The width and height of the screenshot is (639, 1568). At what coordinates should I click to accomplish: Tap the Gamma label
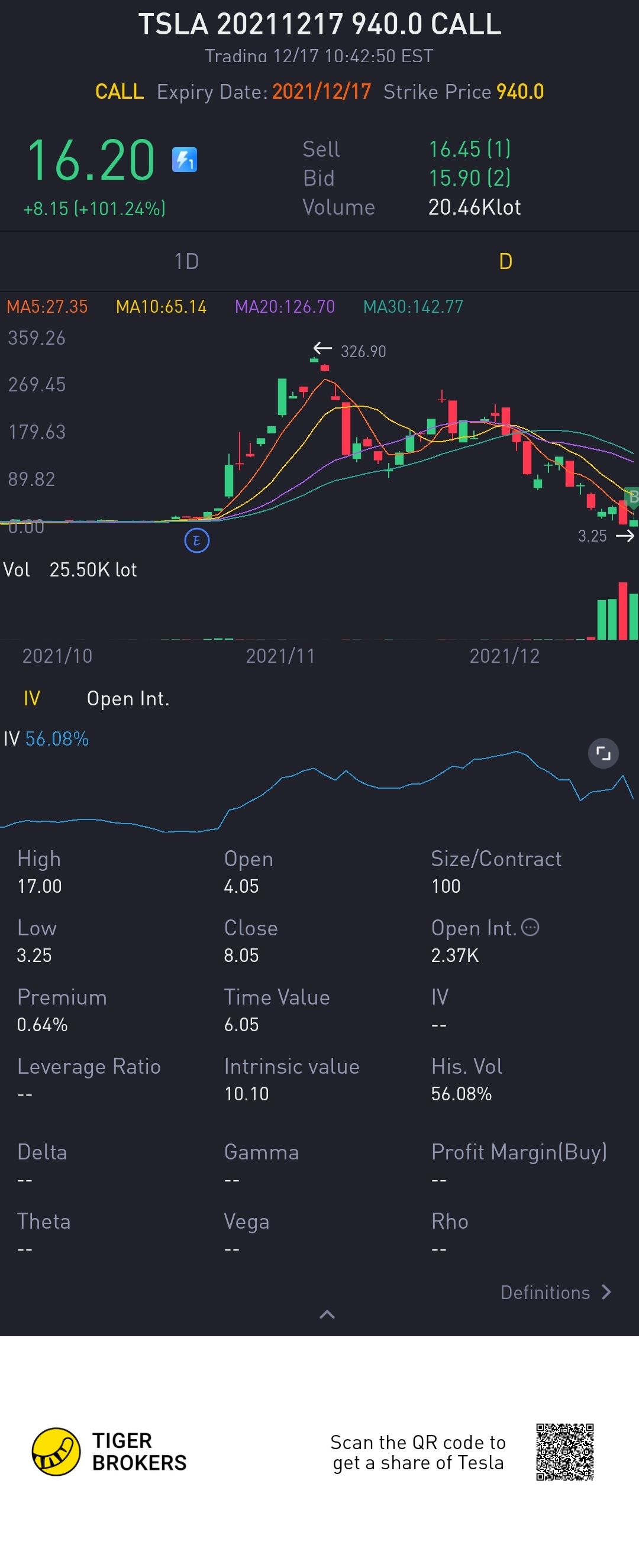pos(262,1152)
